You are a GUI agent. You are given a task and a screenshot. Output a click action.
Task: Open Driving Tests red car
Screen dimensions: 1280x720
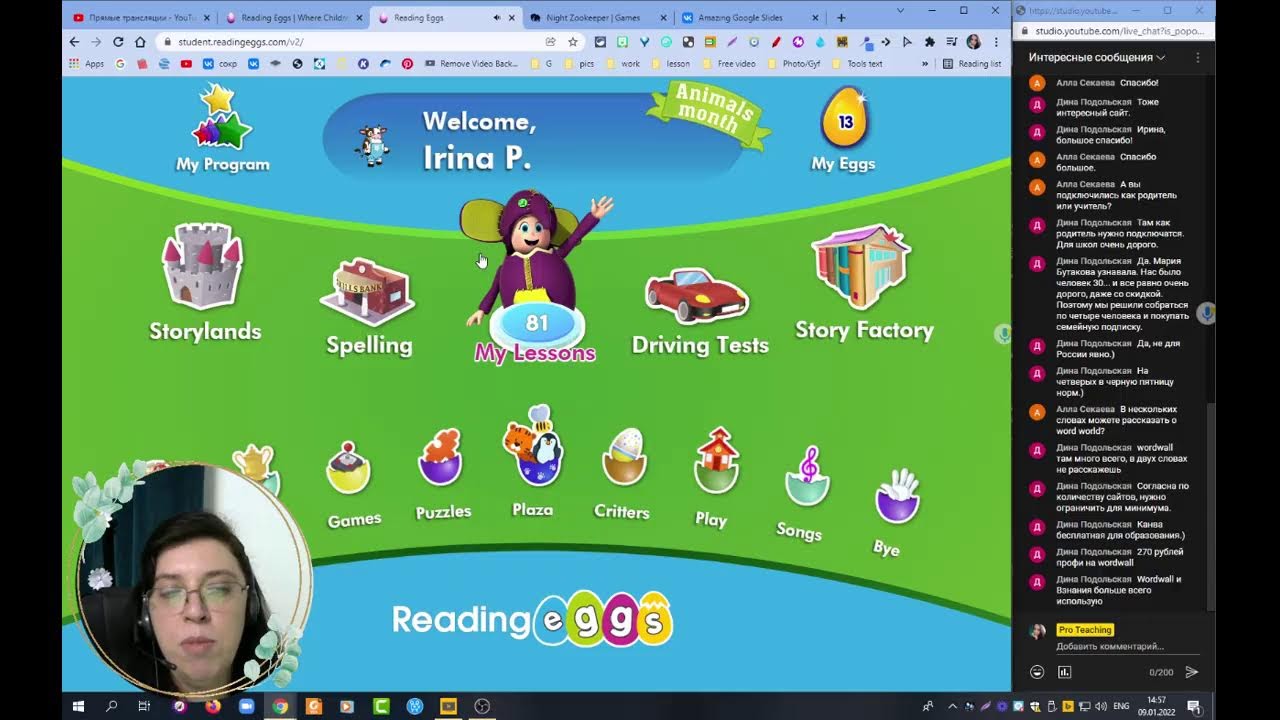click(697, 294)
